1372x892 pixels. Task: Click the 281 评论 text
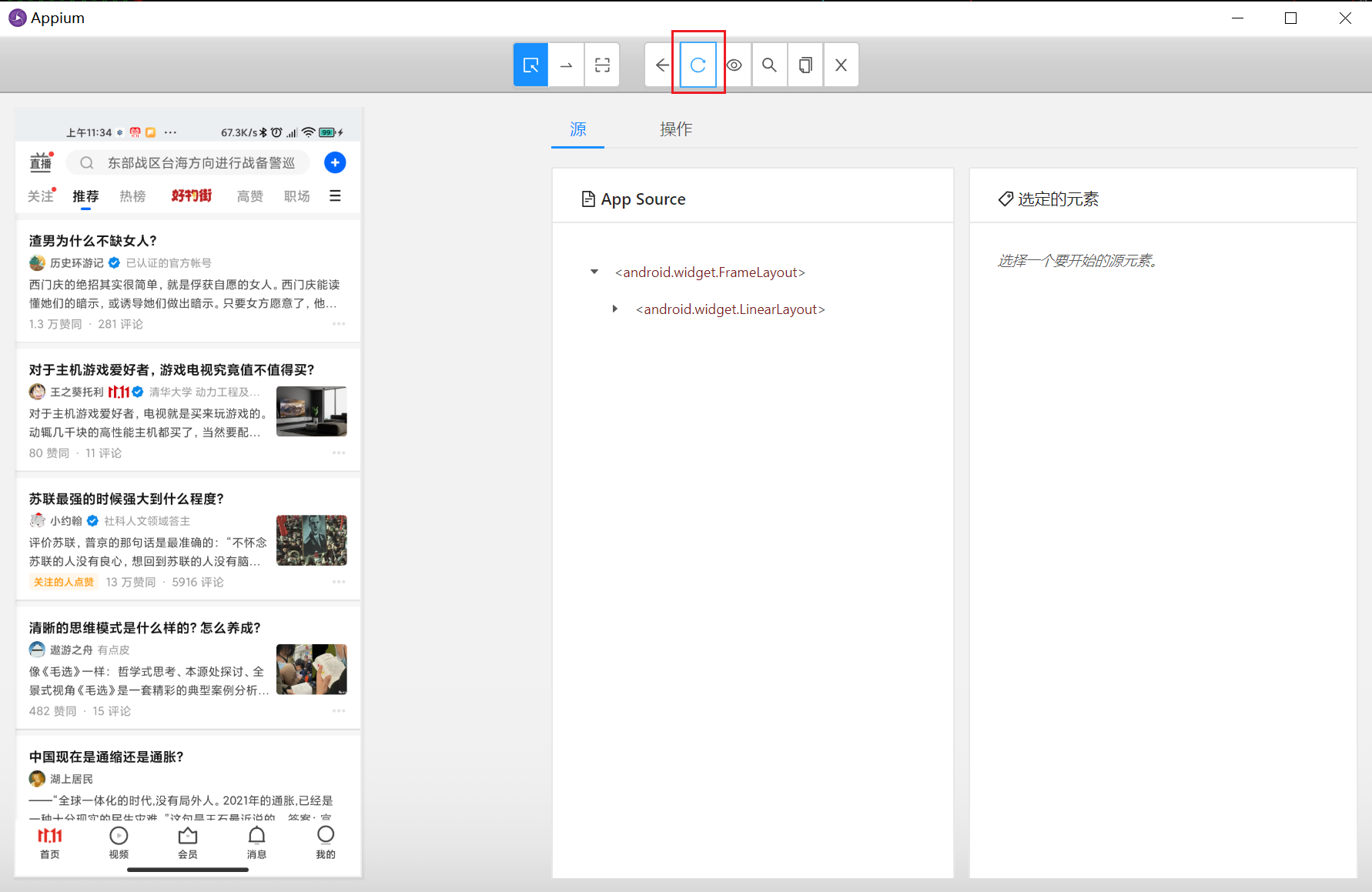[x=120, y=324]
